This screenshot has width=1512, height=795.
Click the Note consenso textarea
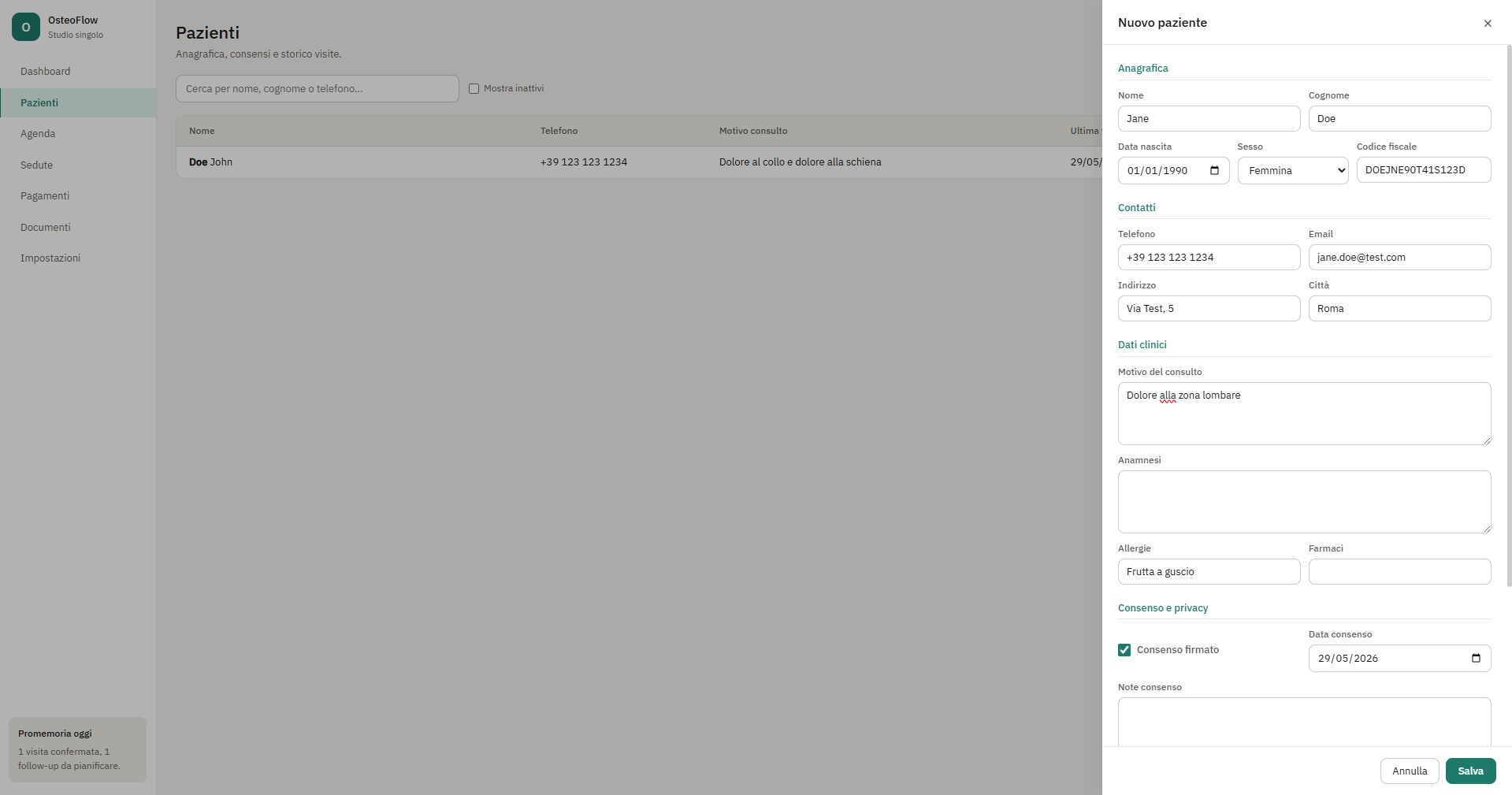1304,722
